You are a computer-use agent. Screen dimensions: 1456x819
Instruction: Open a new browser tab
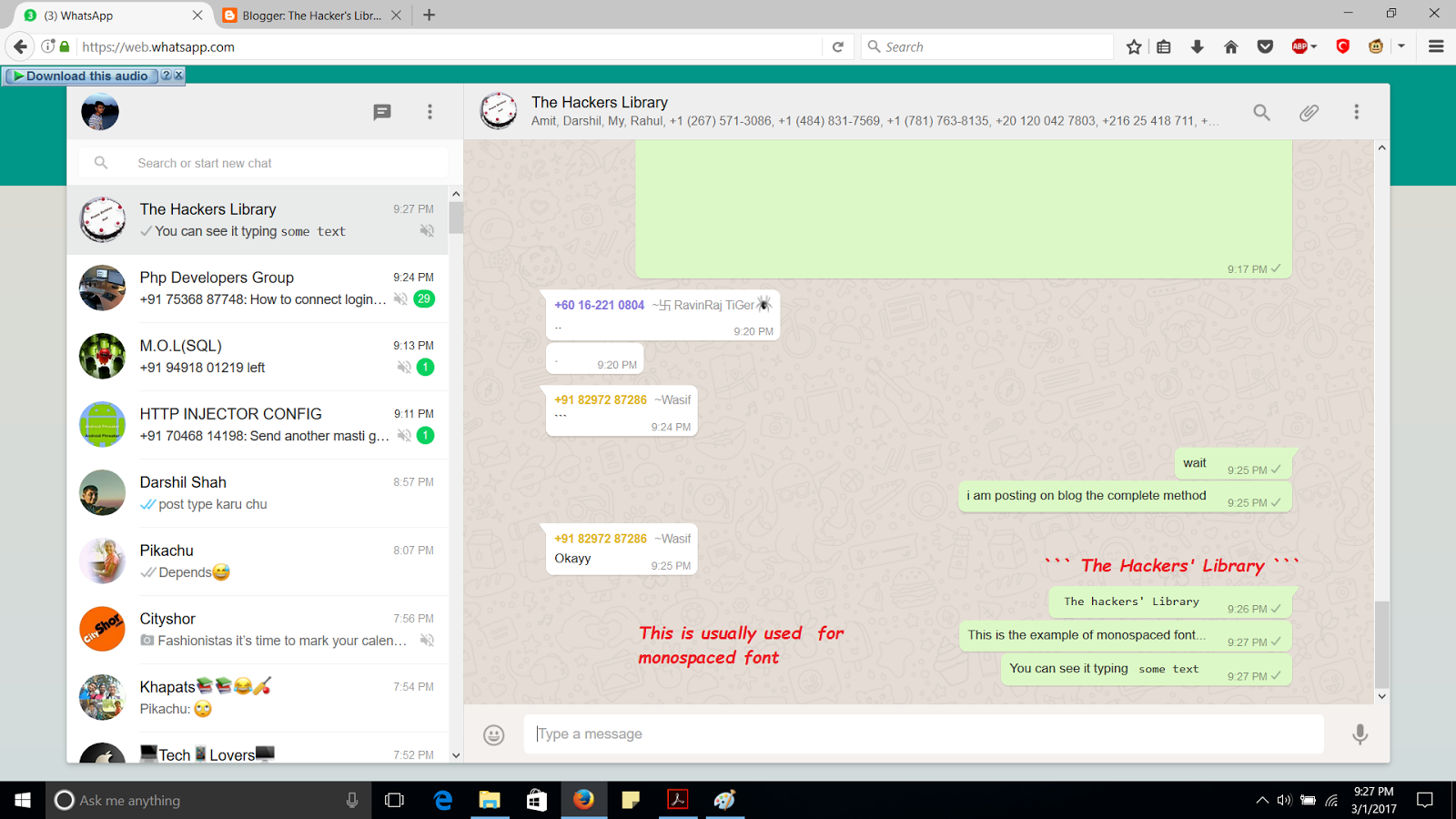pos(428,15)
